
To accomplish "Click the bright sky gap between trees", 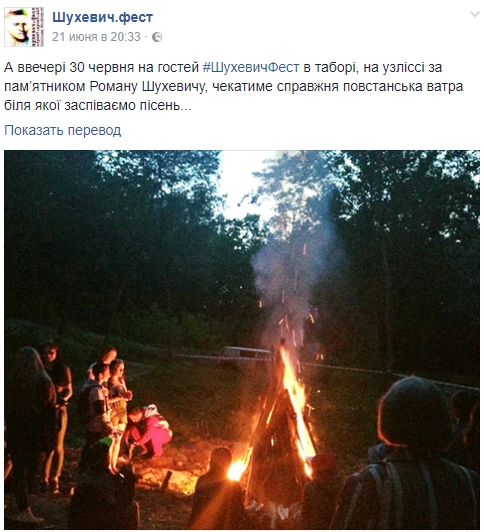I will click(244, 183).
